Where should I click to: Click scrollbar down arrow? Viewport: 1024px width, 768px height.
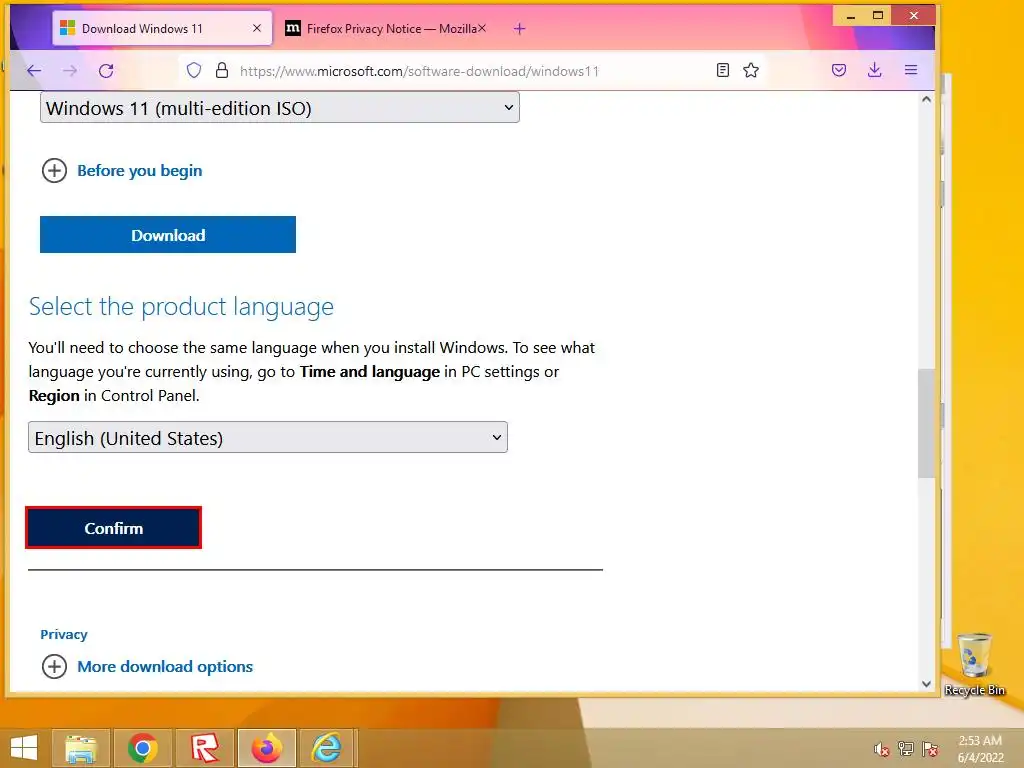[926, 684]
